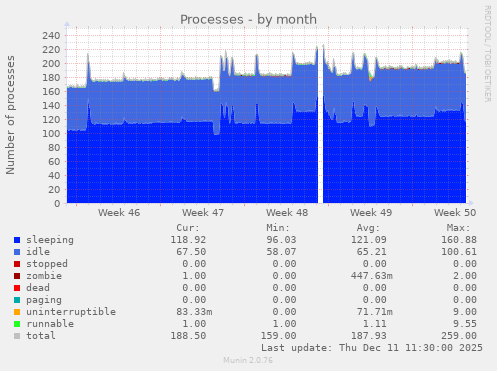The height and width of the screenshot is (371, 497).
Task: Click the 'Munin 2.0.76' footer text
Action: pos(248,360)
